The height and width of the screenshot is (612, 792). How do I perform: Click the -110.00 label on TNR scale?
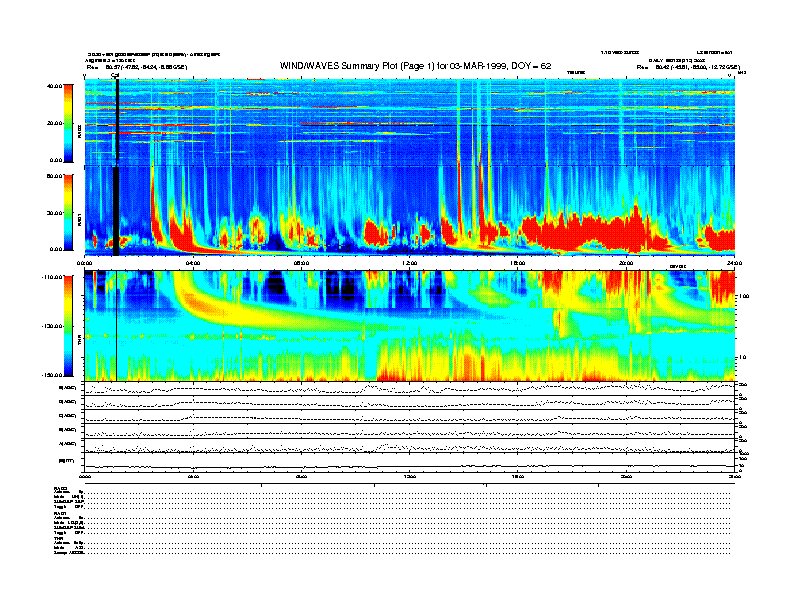(x=52, y=277)
